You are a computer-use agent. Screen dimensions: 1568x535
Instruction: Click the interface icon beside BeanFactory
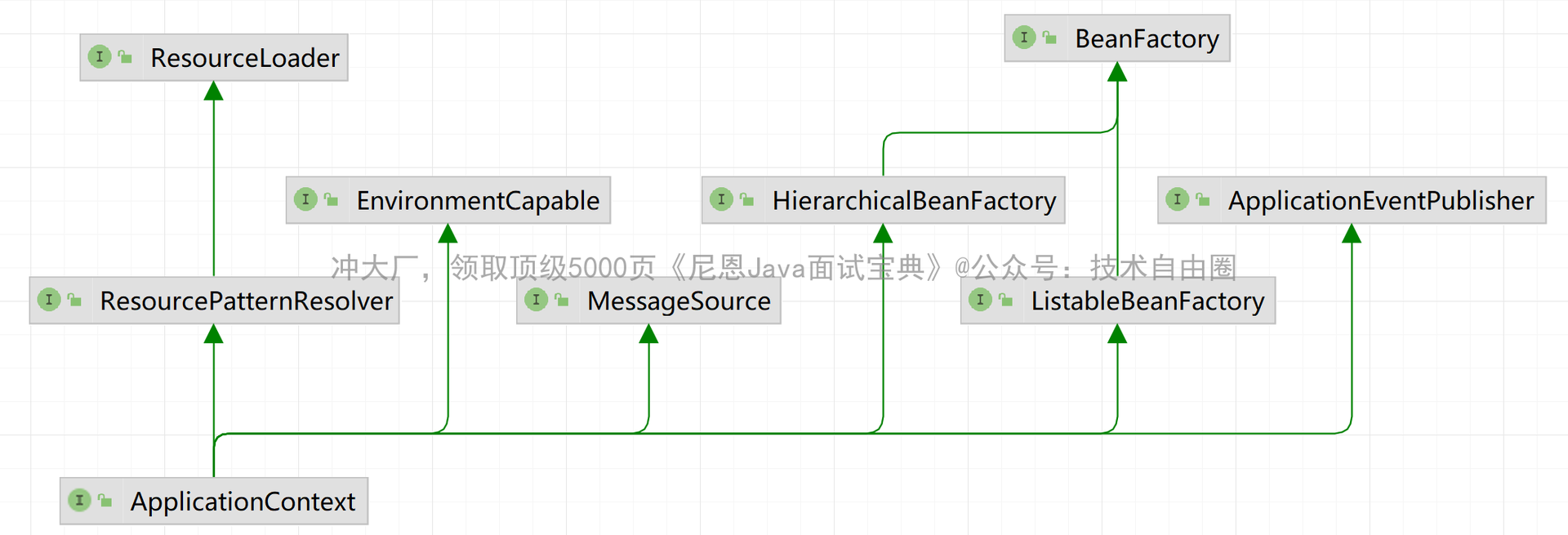pos(1024,38)
